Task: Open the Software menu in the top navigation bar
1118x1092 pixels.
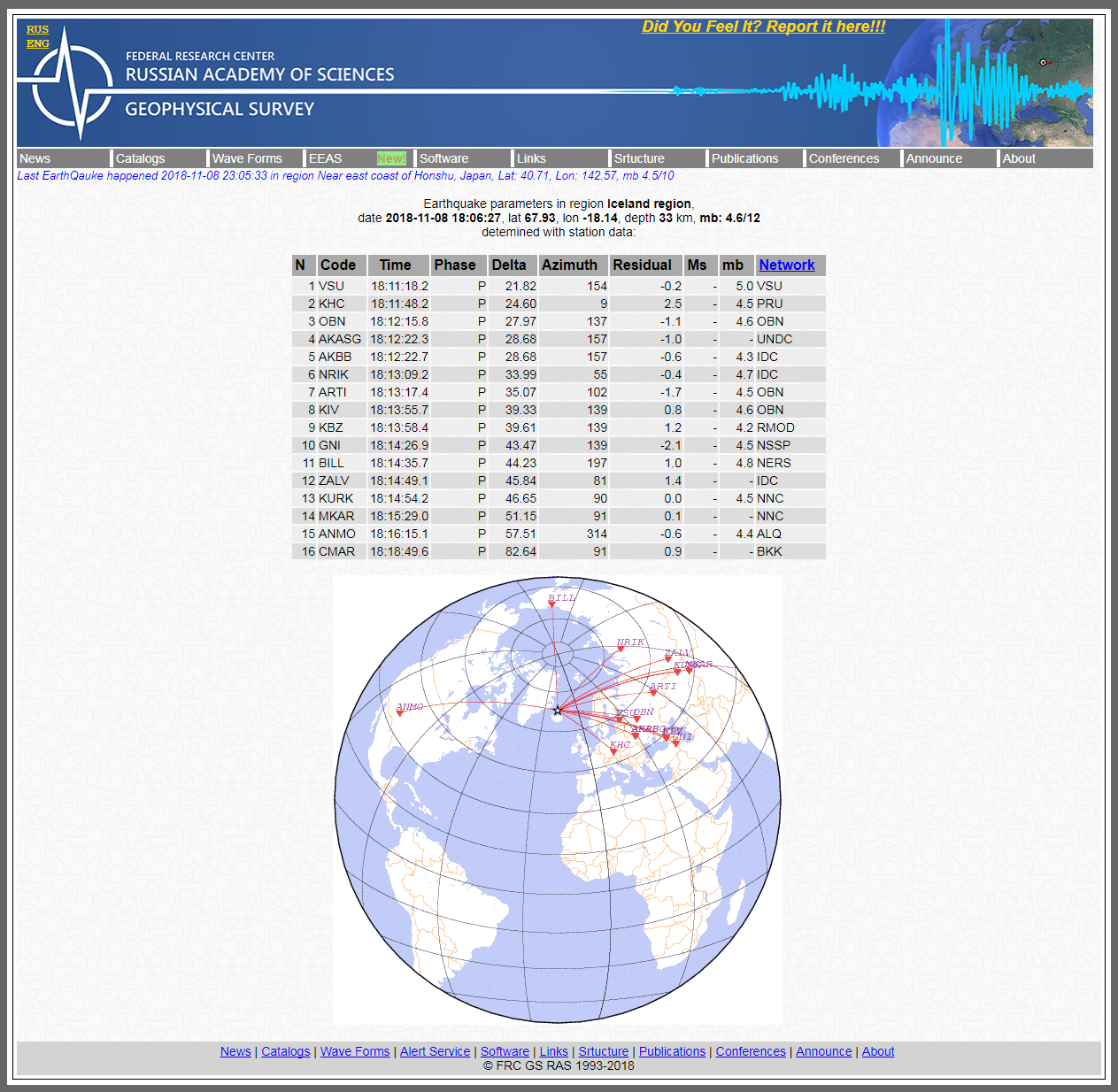Action: (x=444, y=158)
